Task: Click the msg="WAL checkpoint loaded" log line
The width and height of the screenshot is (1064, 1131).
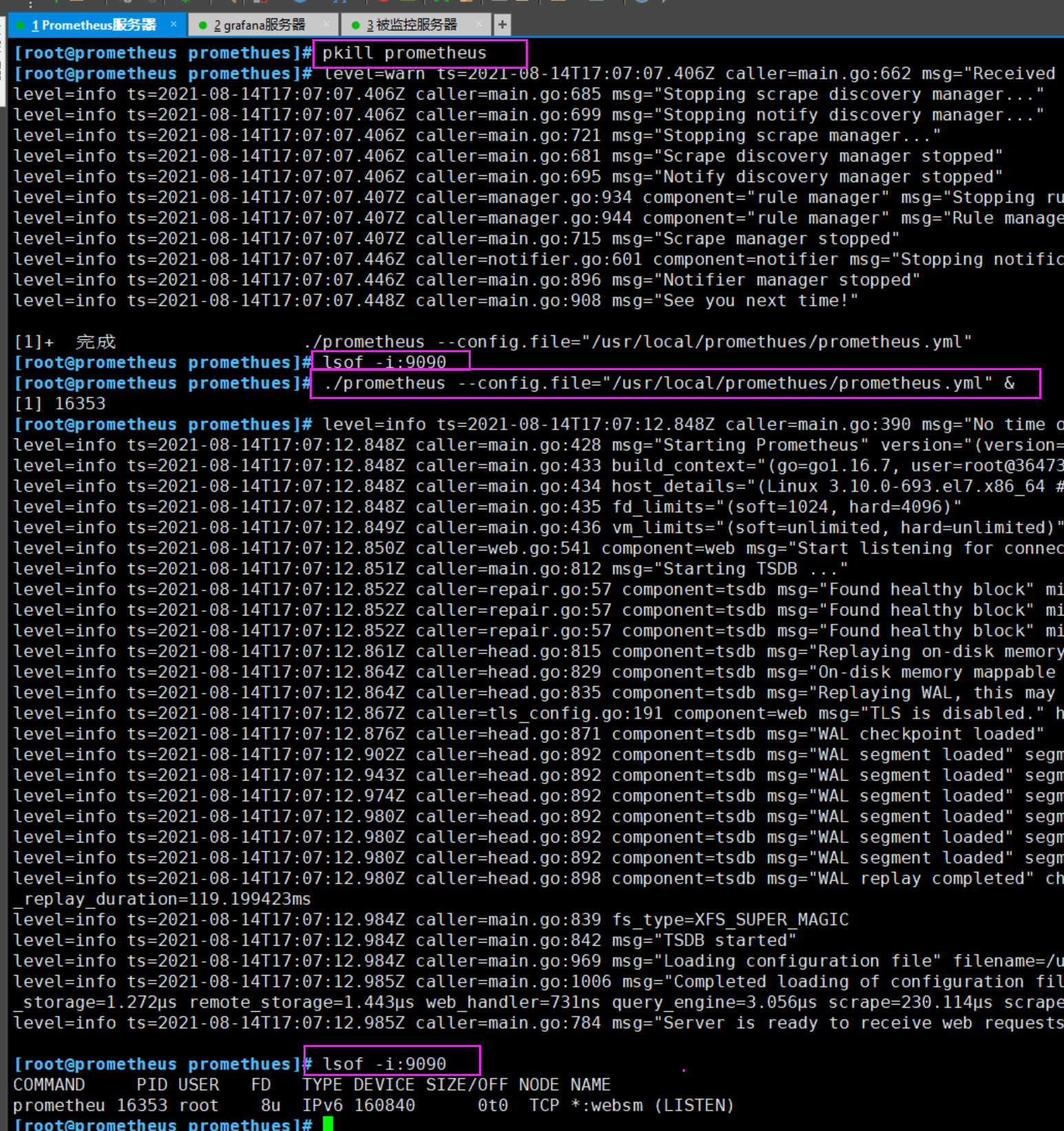Action: pos(529,734)
